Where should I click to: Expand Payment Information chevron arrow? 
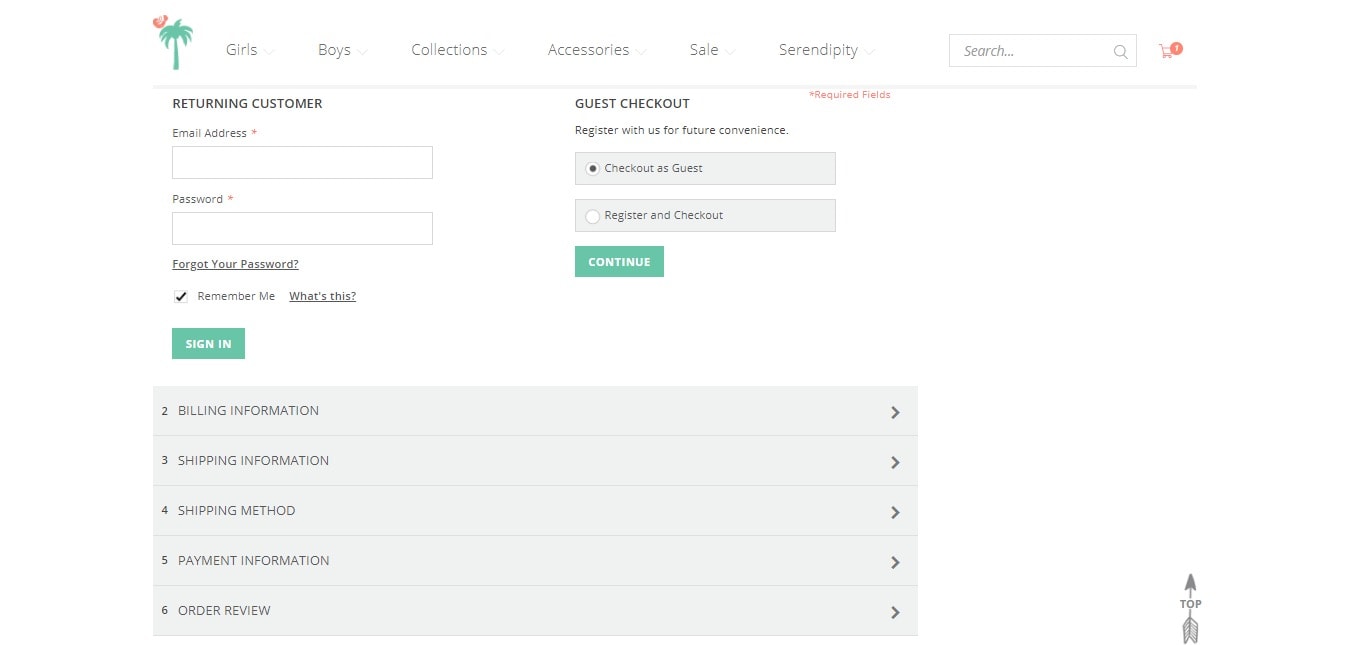point(895,562)
